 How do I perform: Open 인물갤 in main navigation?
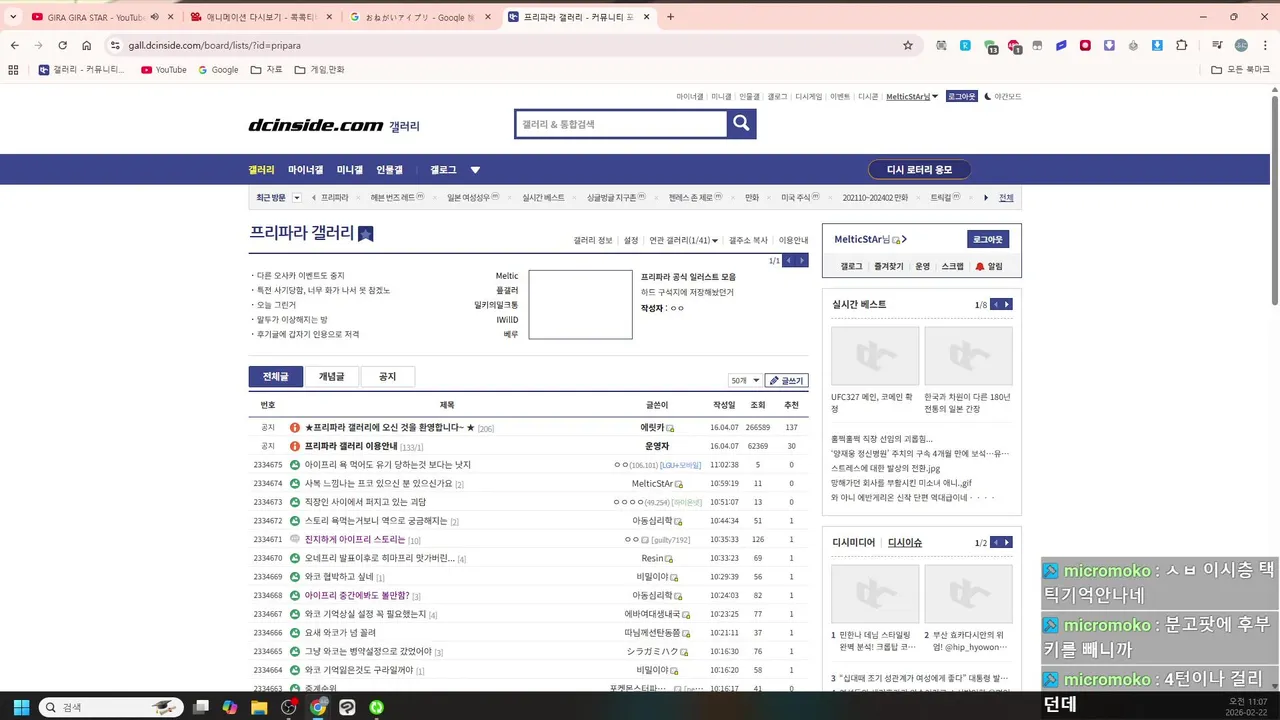[x=389, y=170]
